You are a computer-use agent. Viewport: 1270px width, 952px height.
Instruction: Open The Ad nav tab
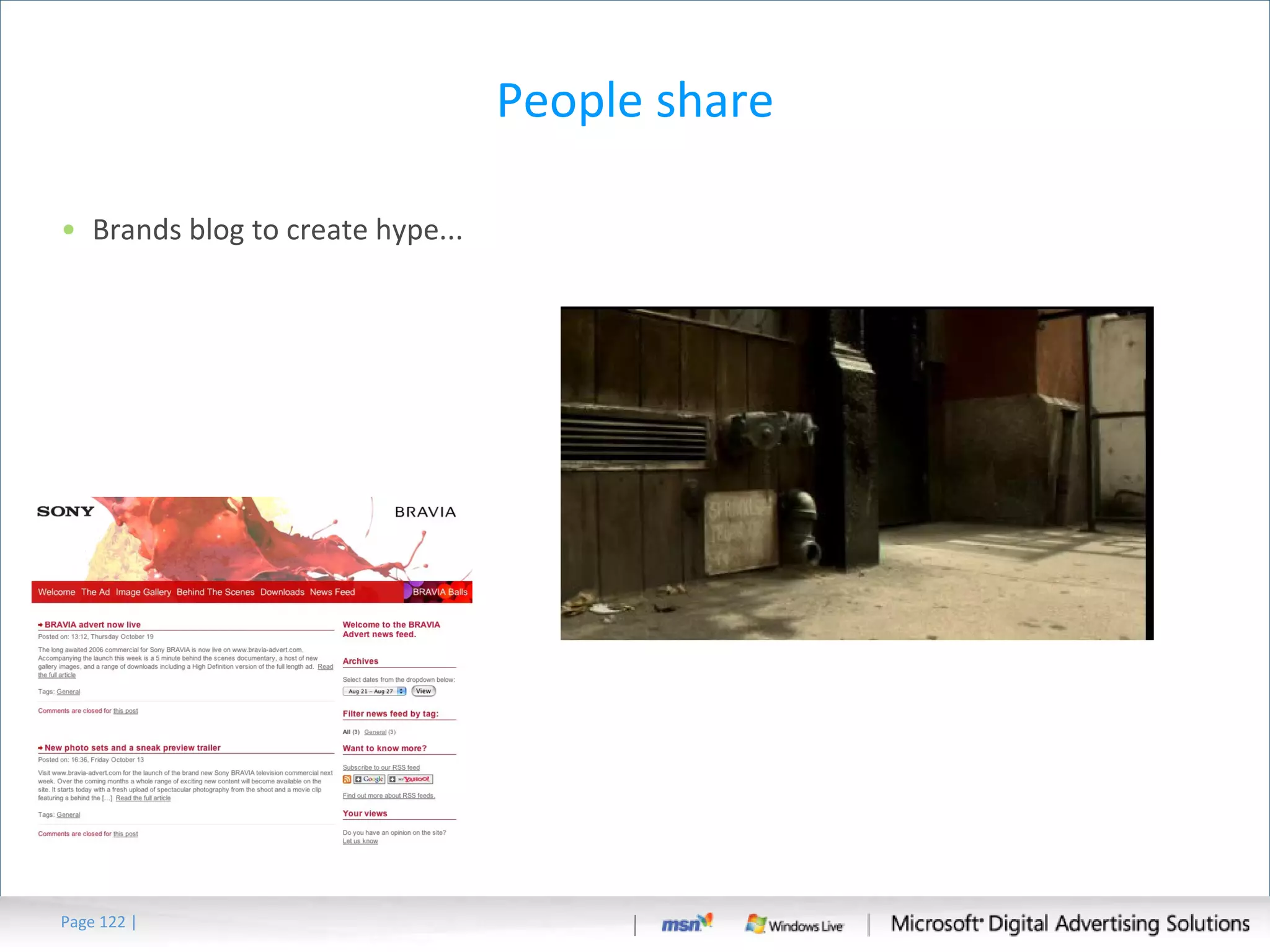coord(95,592)
